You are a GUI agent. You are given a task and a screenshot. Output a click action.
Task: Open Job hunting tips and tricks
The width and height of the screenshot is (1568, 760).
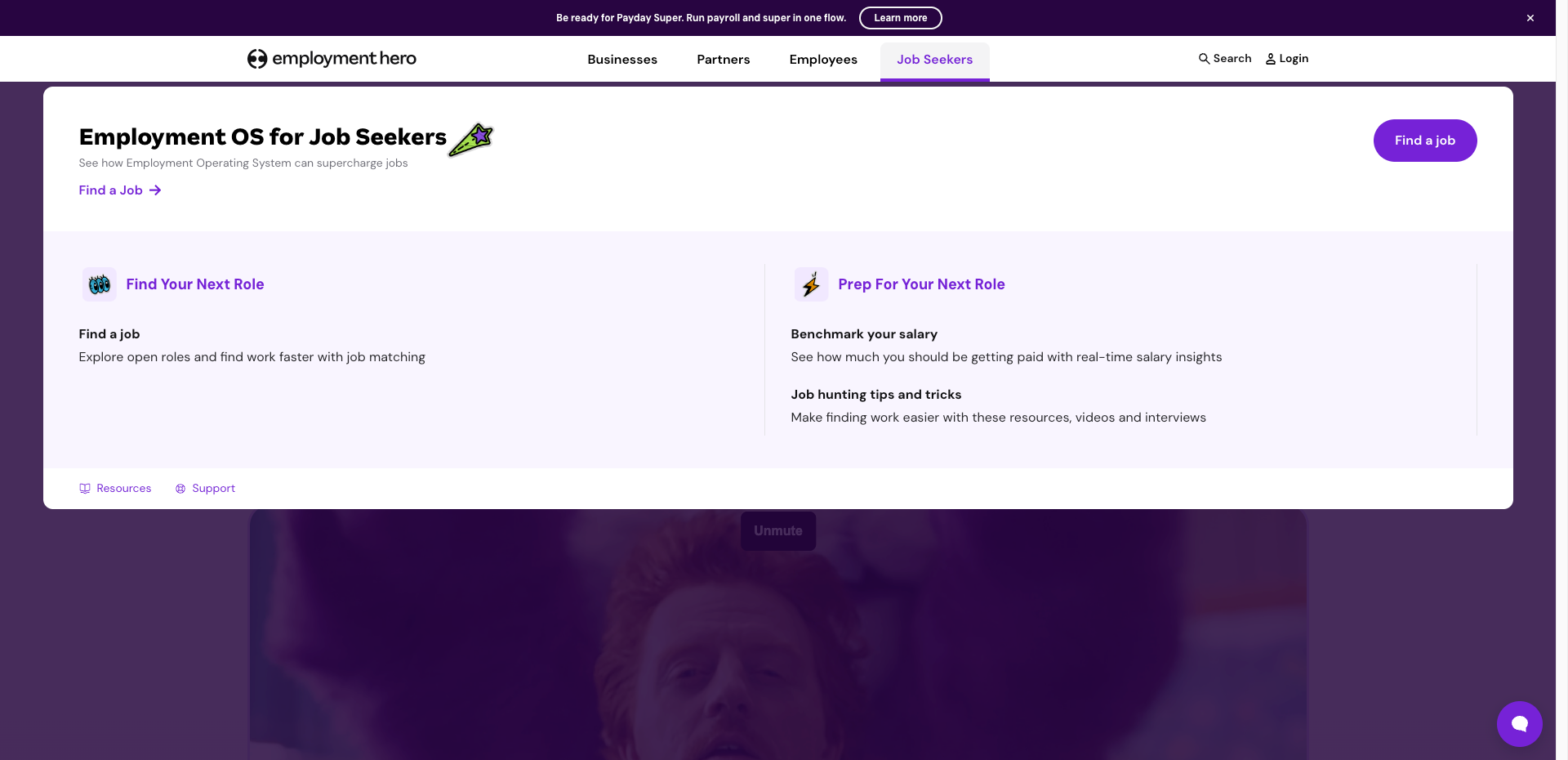tap(876, 395)
